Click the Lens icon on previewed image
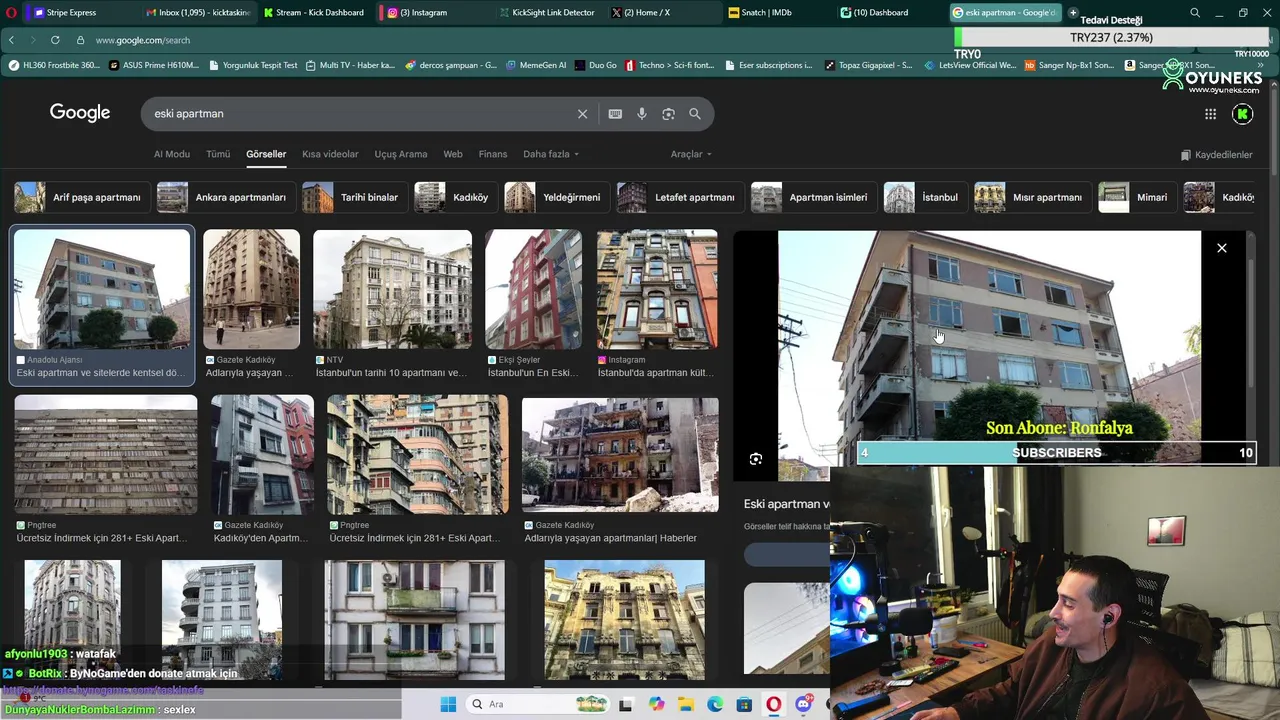1280x720 pixels. [x=756, y=459]
